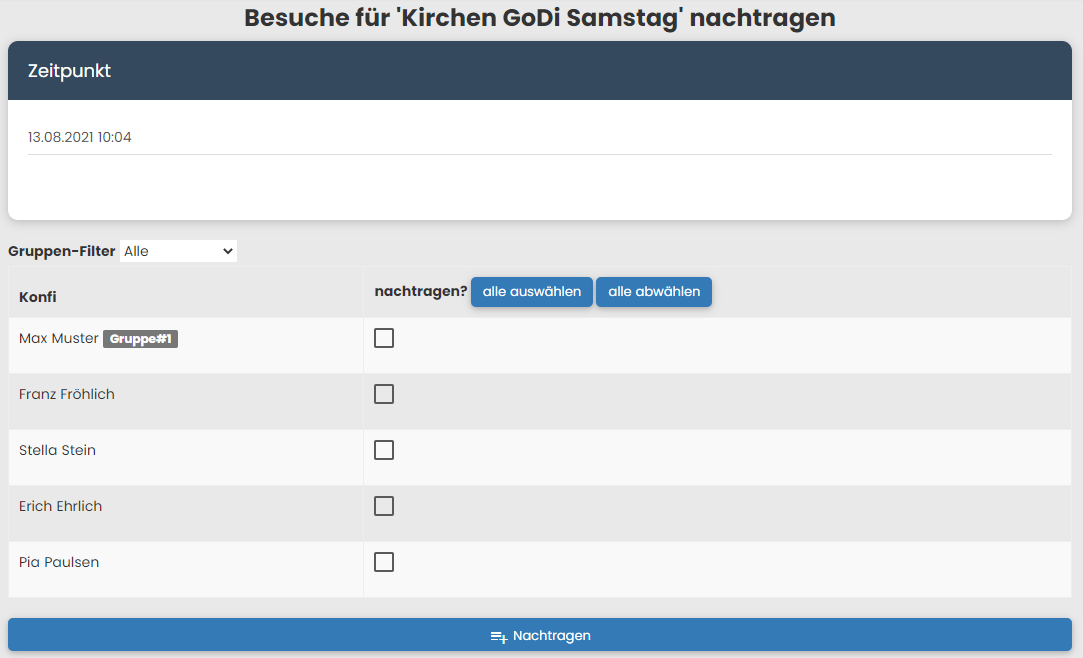The image size is (1083, 658).
Task: Click the Stella Stein name
Action: pyautogui.click(x=58, y=451)
